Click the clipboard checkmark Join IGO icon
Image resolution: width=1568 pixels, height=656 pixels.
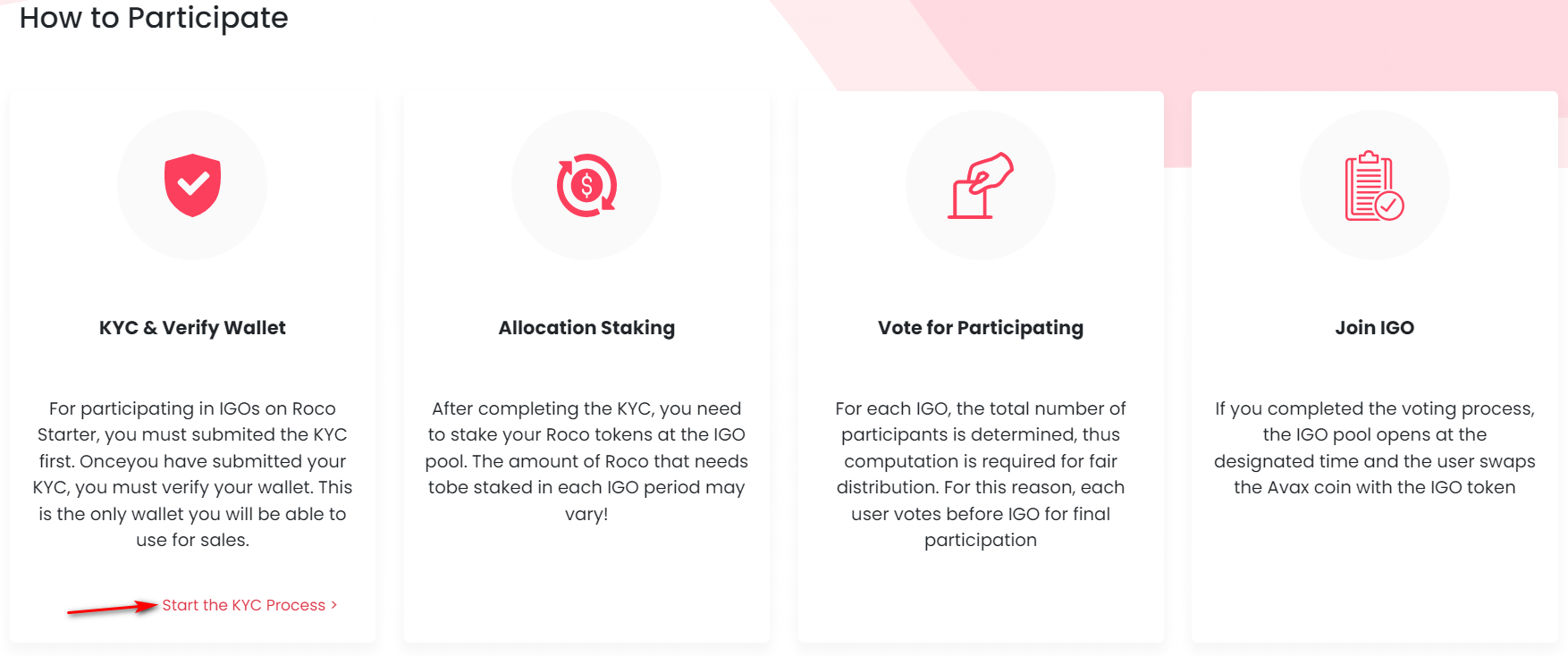[1374, 186]
